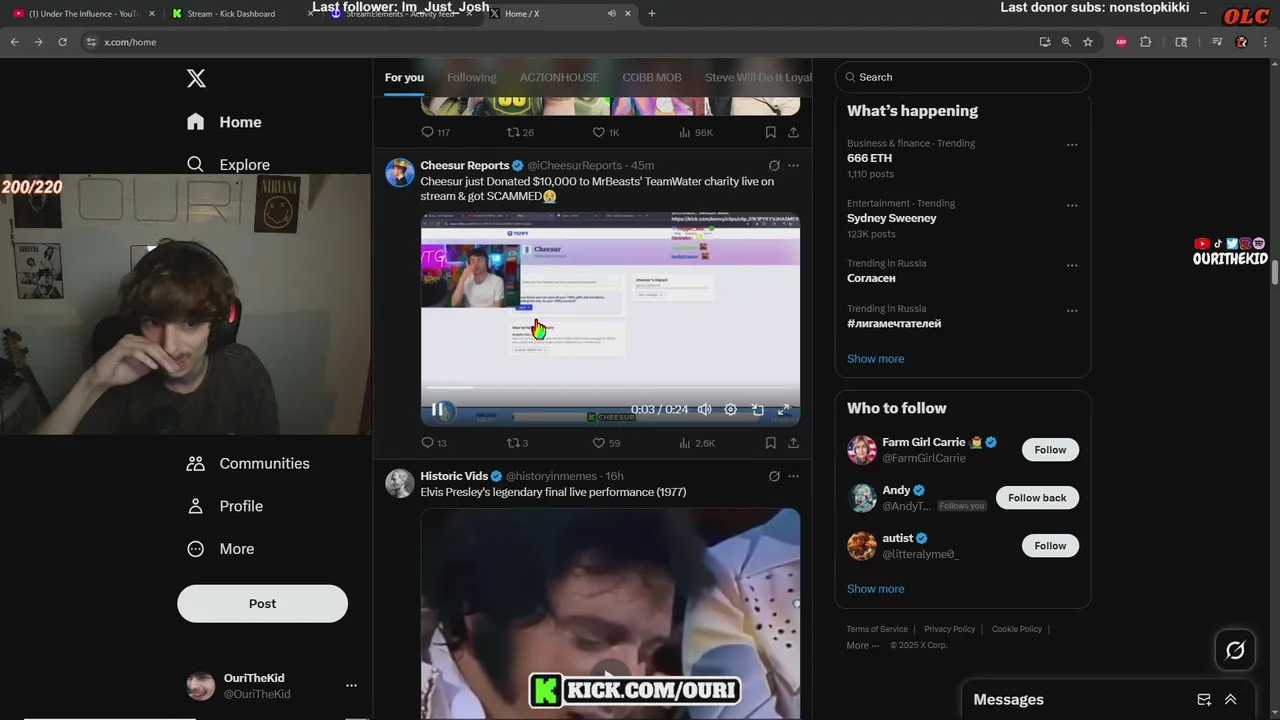Open more options on Cheesur Reports post
This screenshot has width=1280, height=720.
pyautogui.click(x=794, y=166)
